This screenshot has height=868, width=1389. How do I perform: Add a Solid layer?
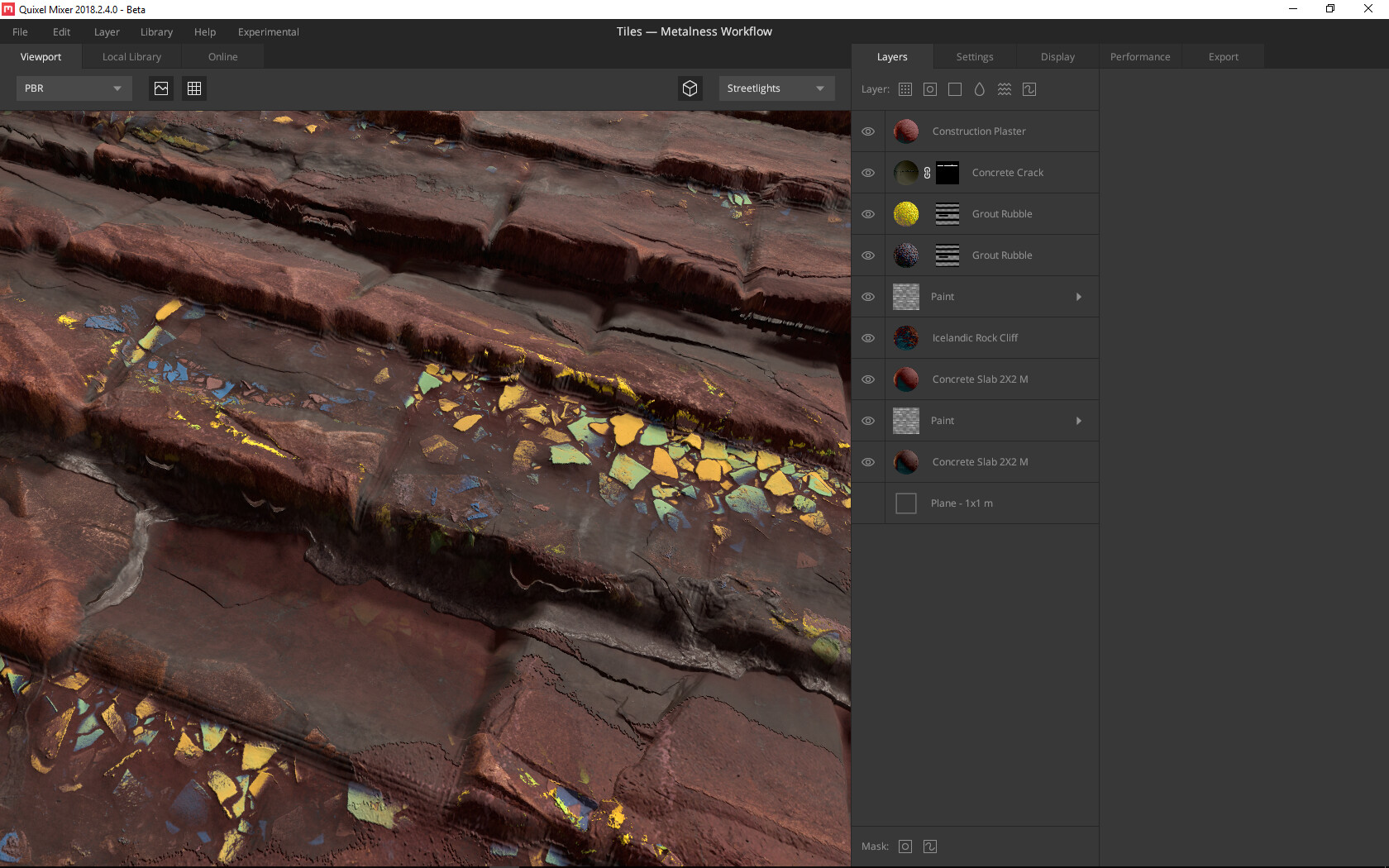click(x=954, y=89)
